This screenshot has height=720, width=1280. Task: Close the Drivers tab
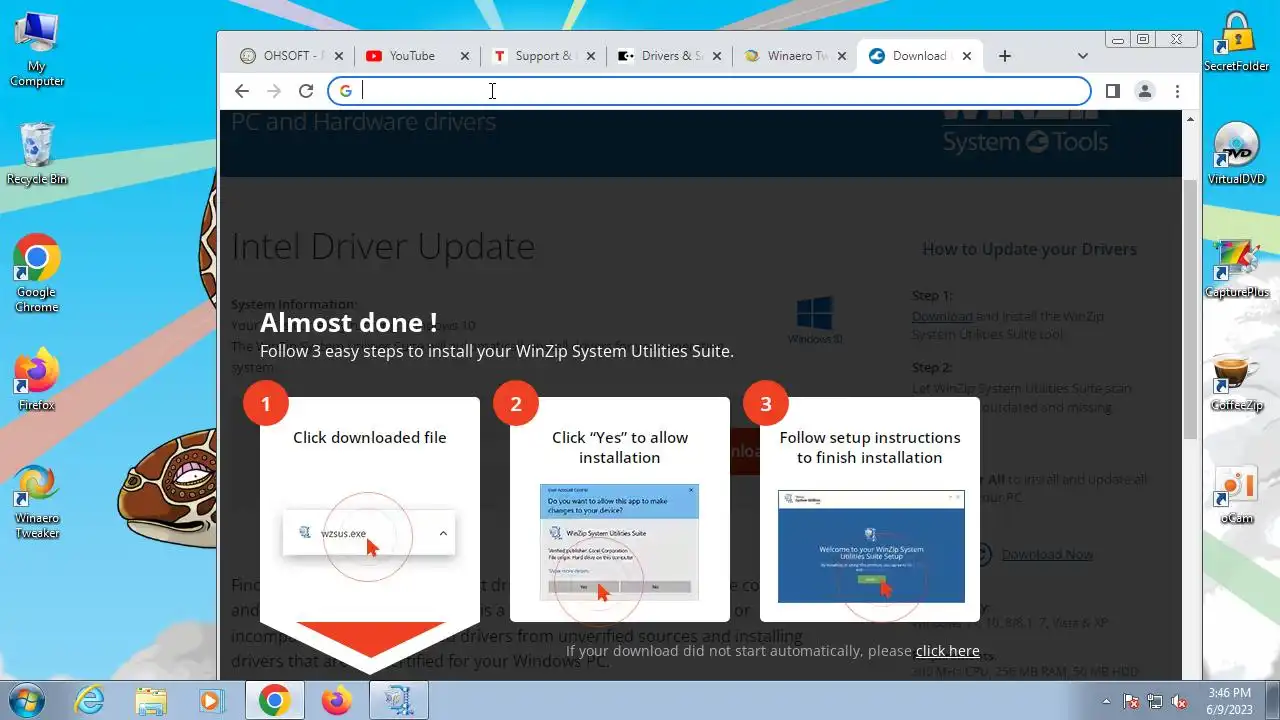(715, 56)
